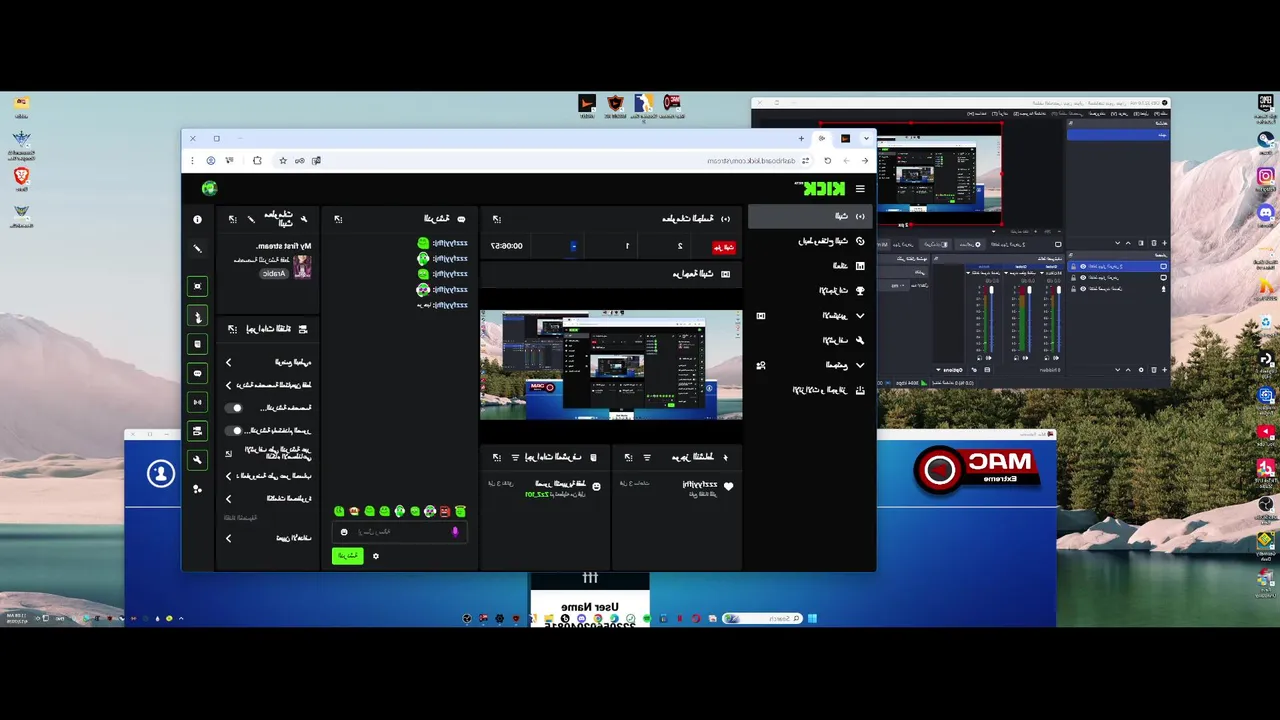Click the heart icon on the follower entry
This screenshot has width=1280, height=720.
[728, 487]
